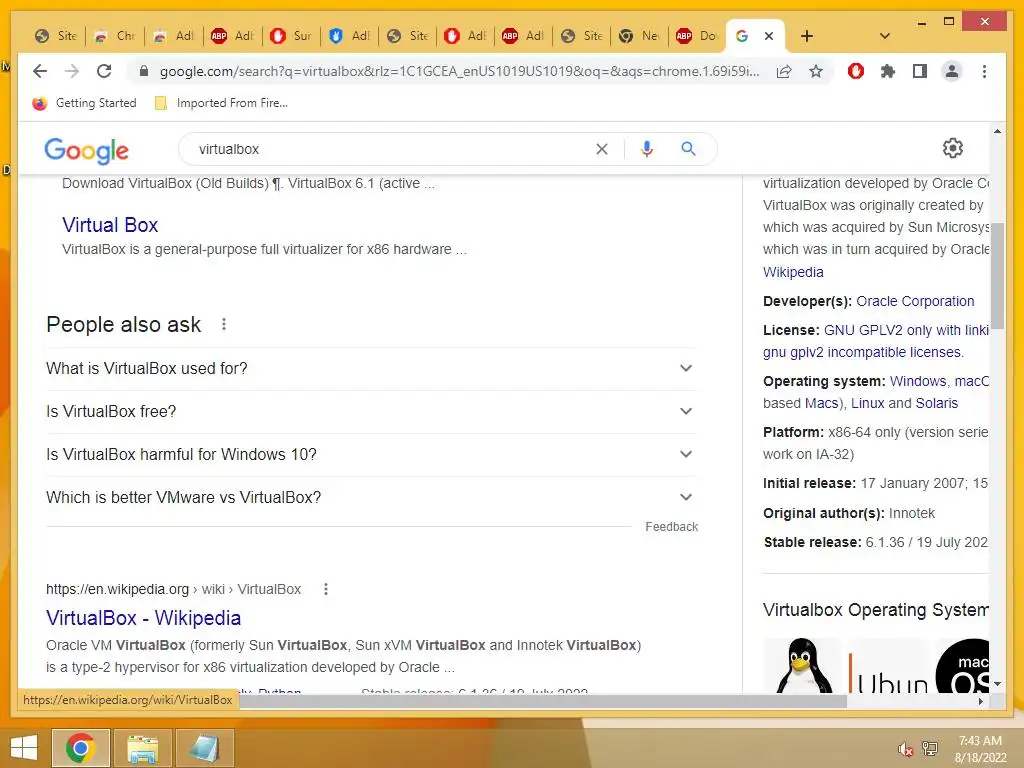Open the Wikipedia result options menu
The width and height of the screenshot is (1024, 768).
326,589
